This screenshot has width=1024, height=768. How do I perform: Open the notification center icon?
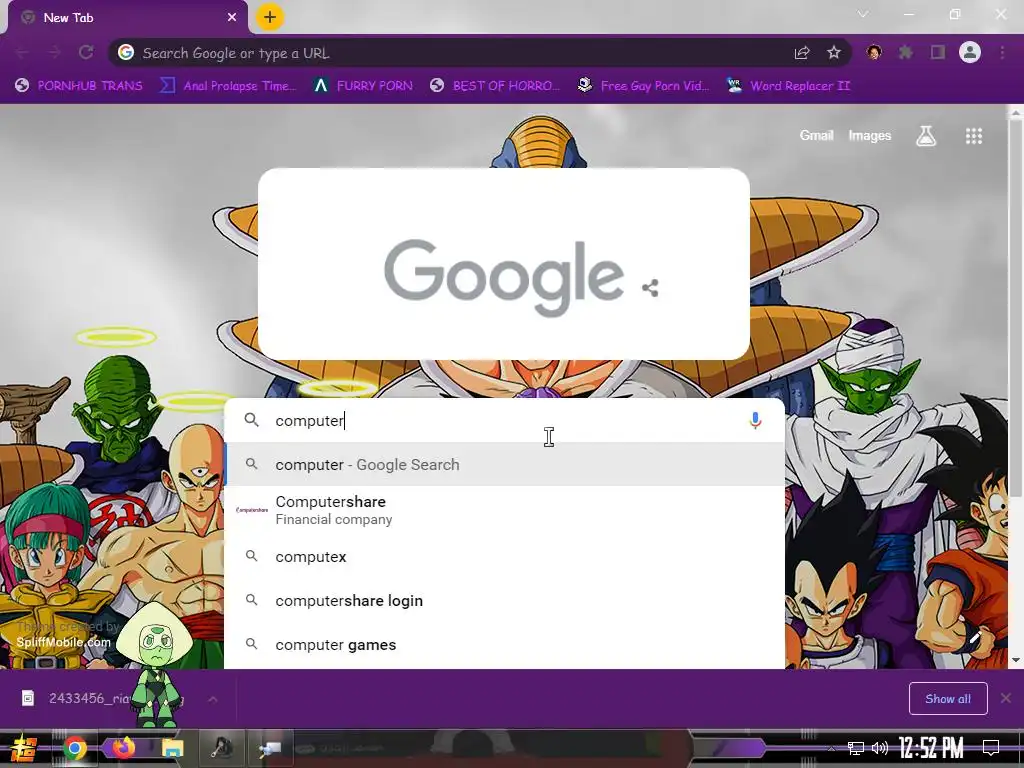991,748
